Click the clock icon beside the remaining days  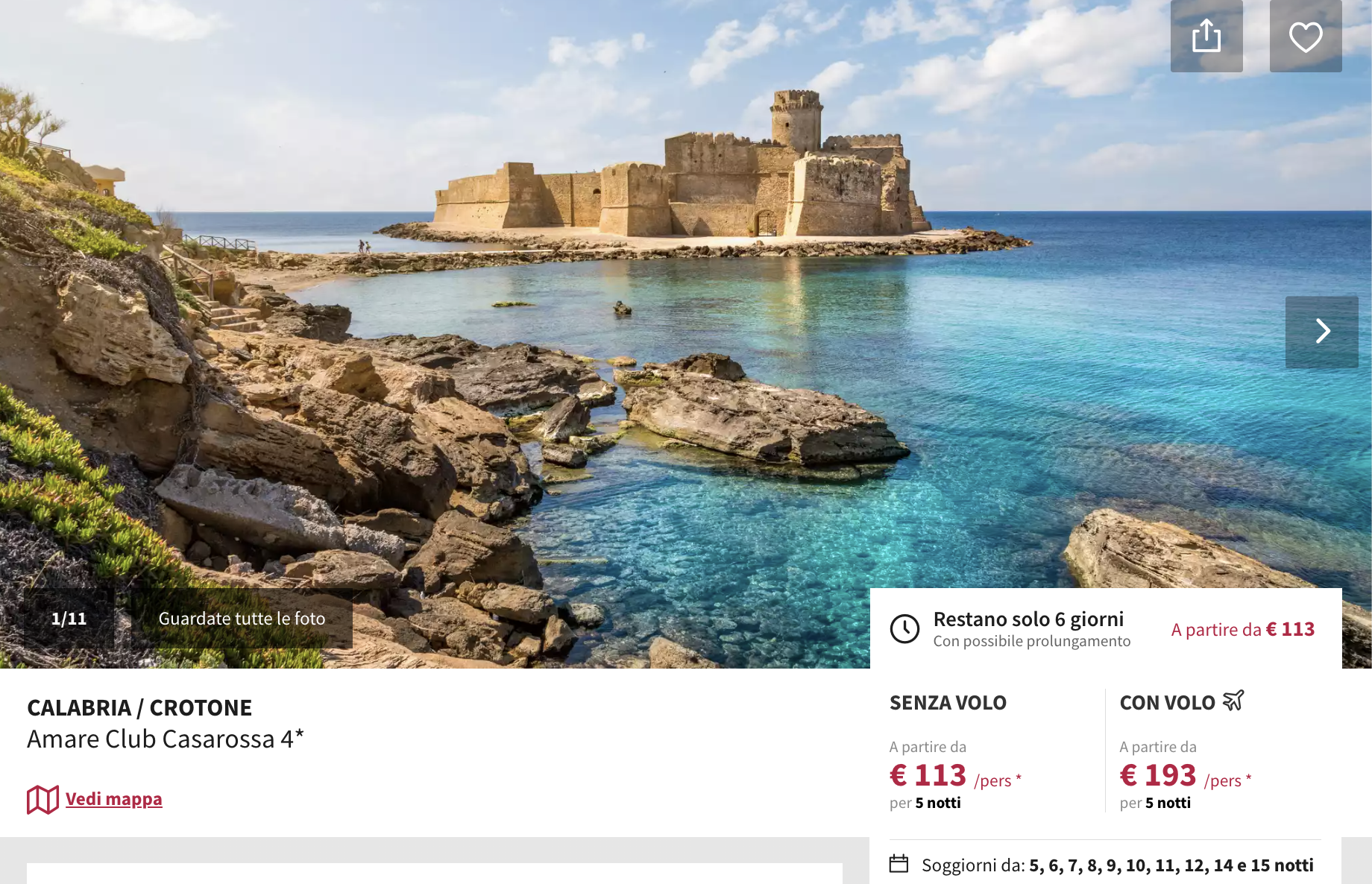[x=904, y=629]
